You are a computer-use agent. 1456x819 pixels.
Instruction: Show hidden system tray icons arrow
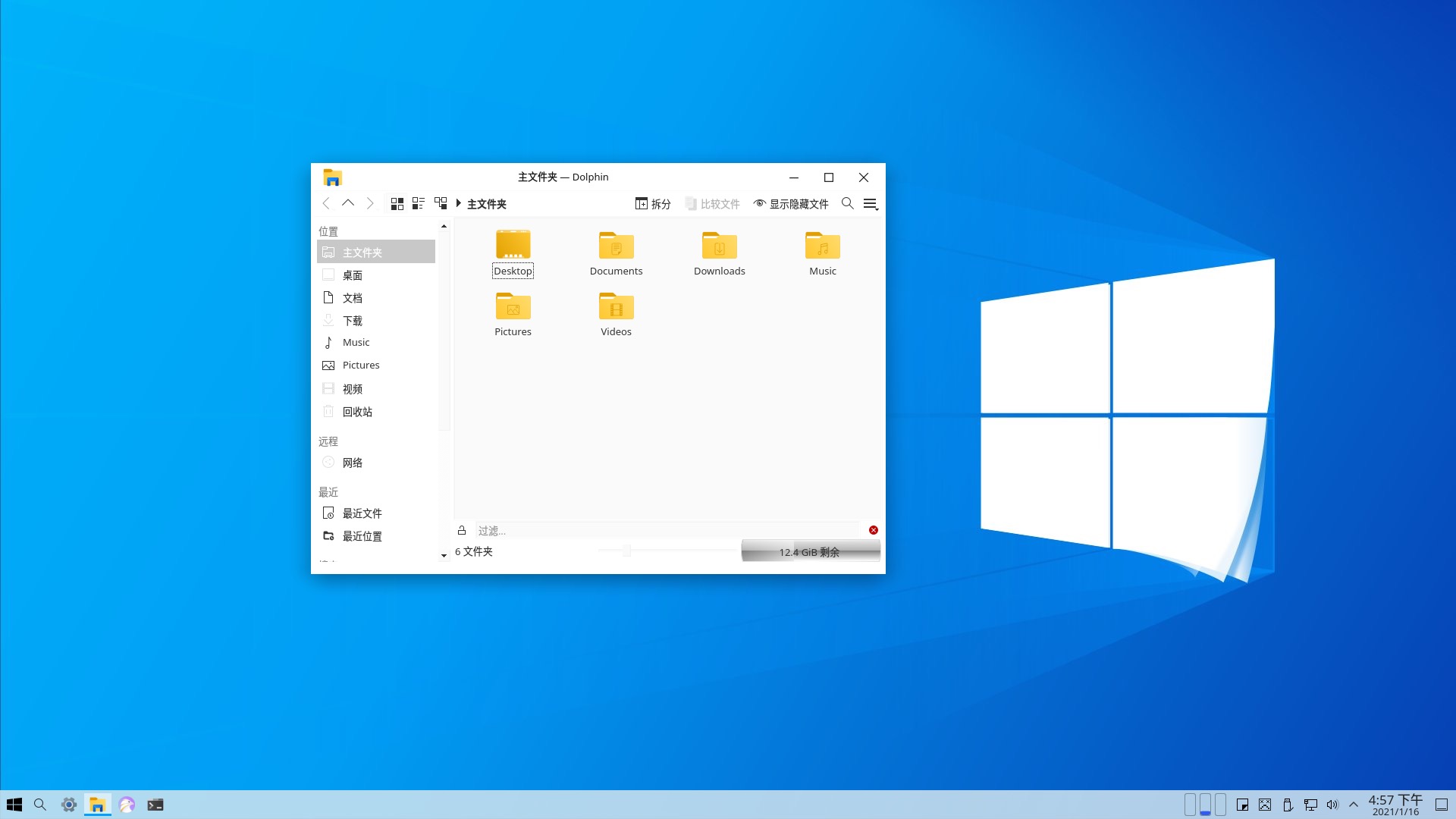1354,805
